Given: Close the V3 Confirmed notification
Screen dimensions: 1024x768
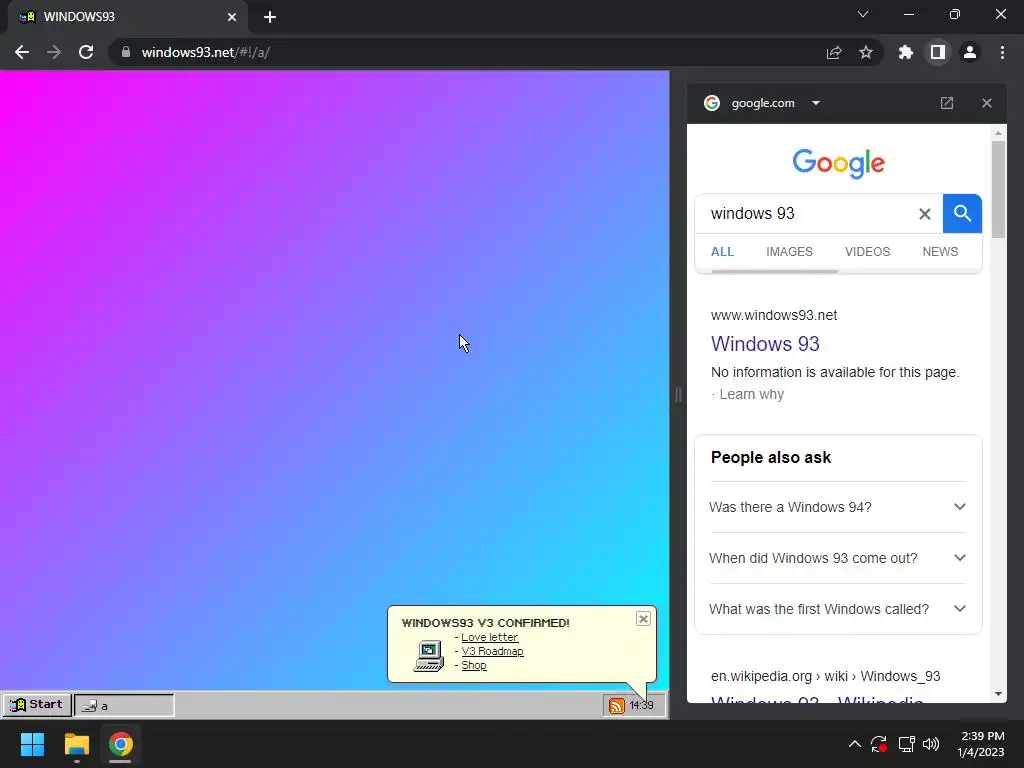Looking at the screenshot, I should click(x=643, y=619).
